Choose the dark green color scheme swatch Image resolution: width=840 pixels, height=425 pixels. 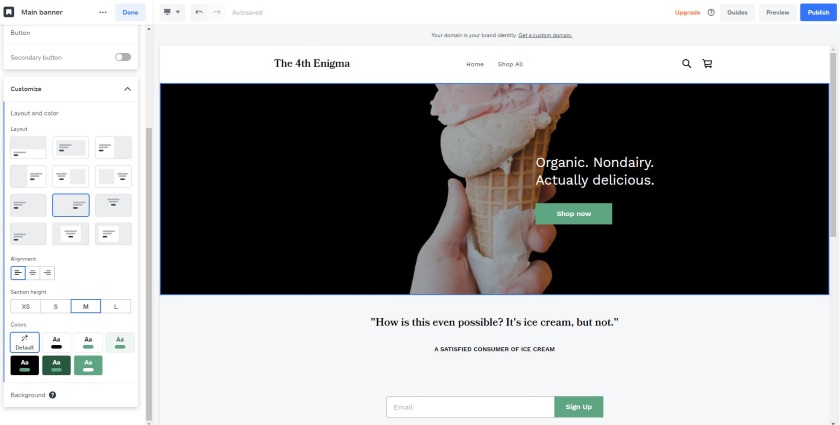(x=56, y=365)
